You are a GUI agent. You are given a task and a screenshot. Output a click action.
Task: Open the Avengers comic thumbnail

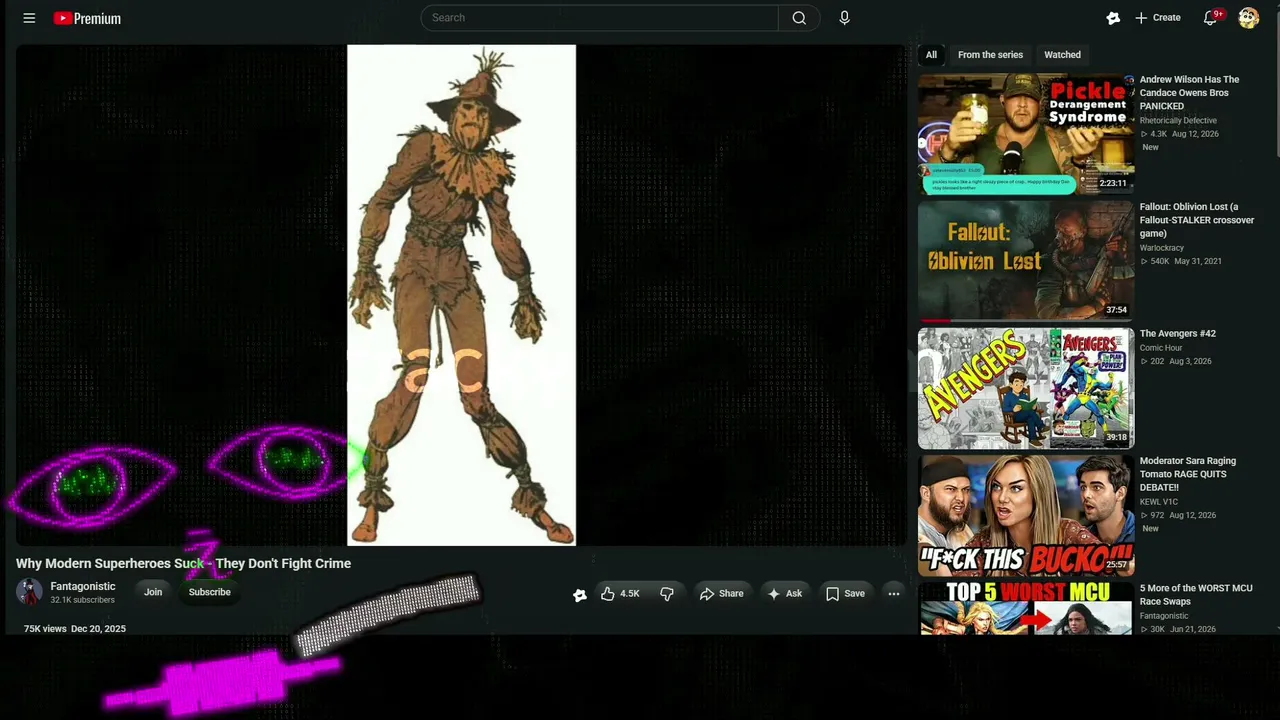[x=1026, y=388]
